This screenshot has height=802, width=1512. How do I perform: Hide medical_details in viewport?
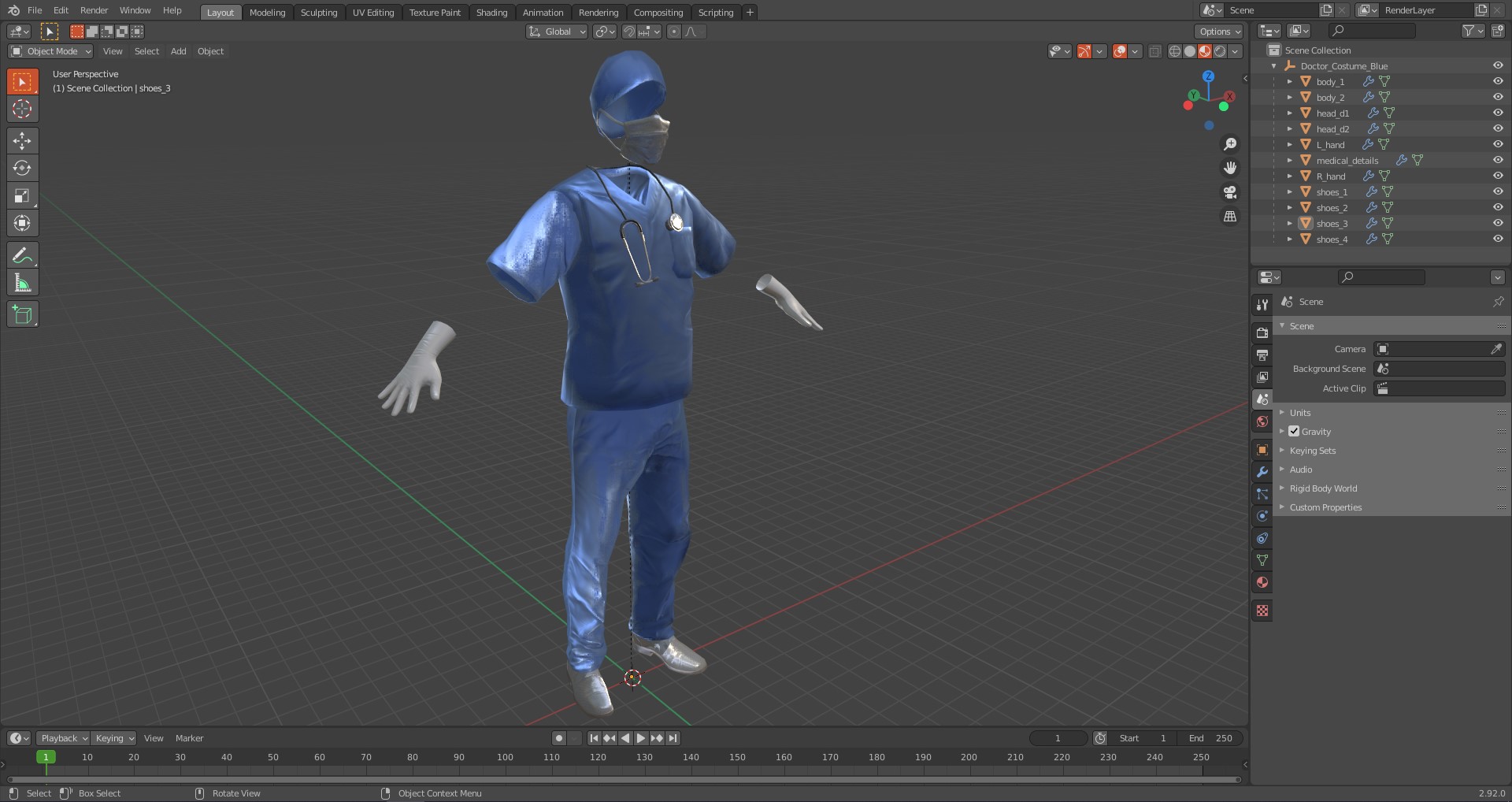(x=1498, y=161)
